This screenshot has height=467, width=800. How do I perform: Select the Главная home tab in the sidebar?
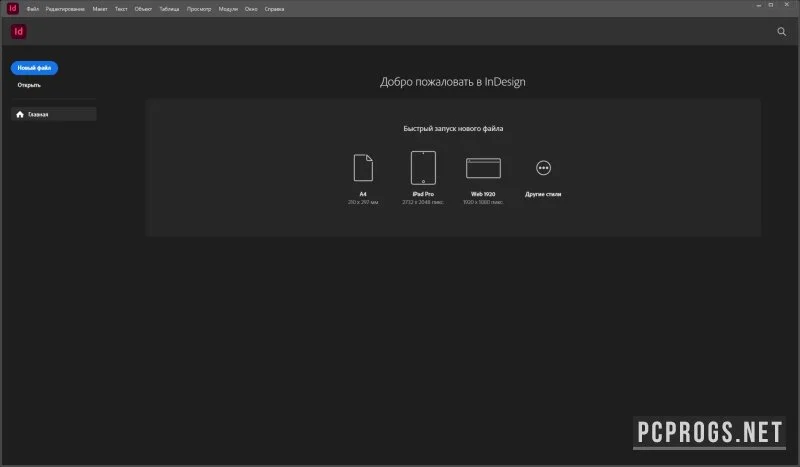tap(54, 114)
